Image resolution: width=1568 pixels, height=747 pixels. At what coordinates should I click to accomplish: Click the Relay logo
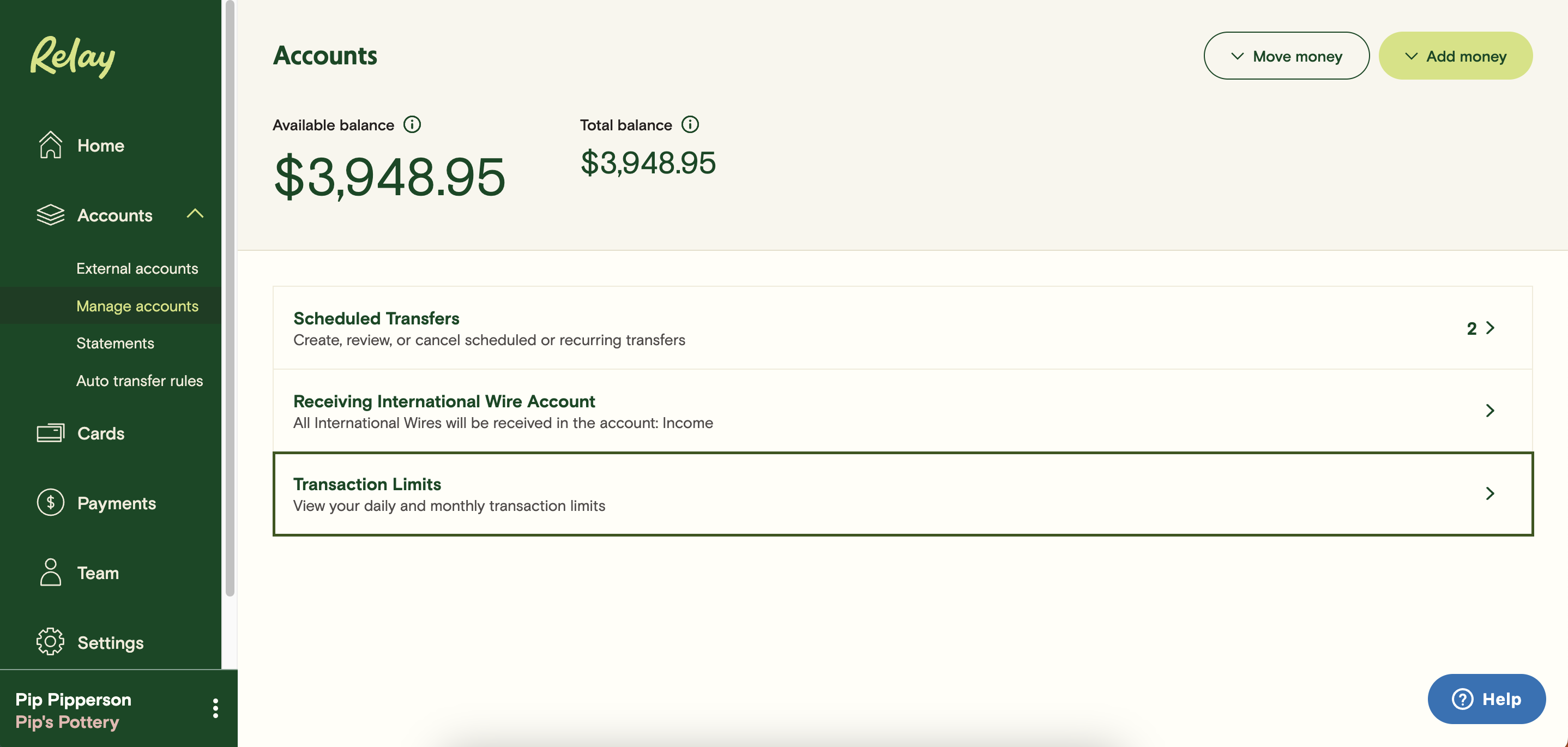point(72,56)
